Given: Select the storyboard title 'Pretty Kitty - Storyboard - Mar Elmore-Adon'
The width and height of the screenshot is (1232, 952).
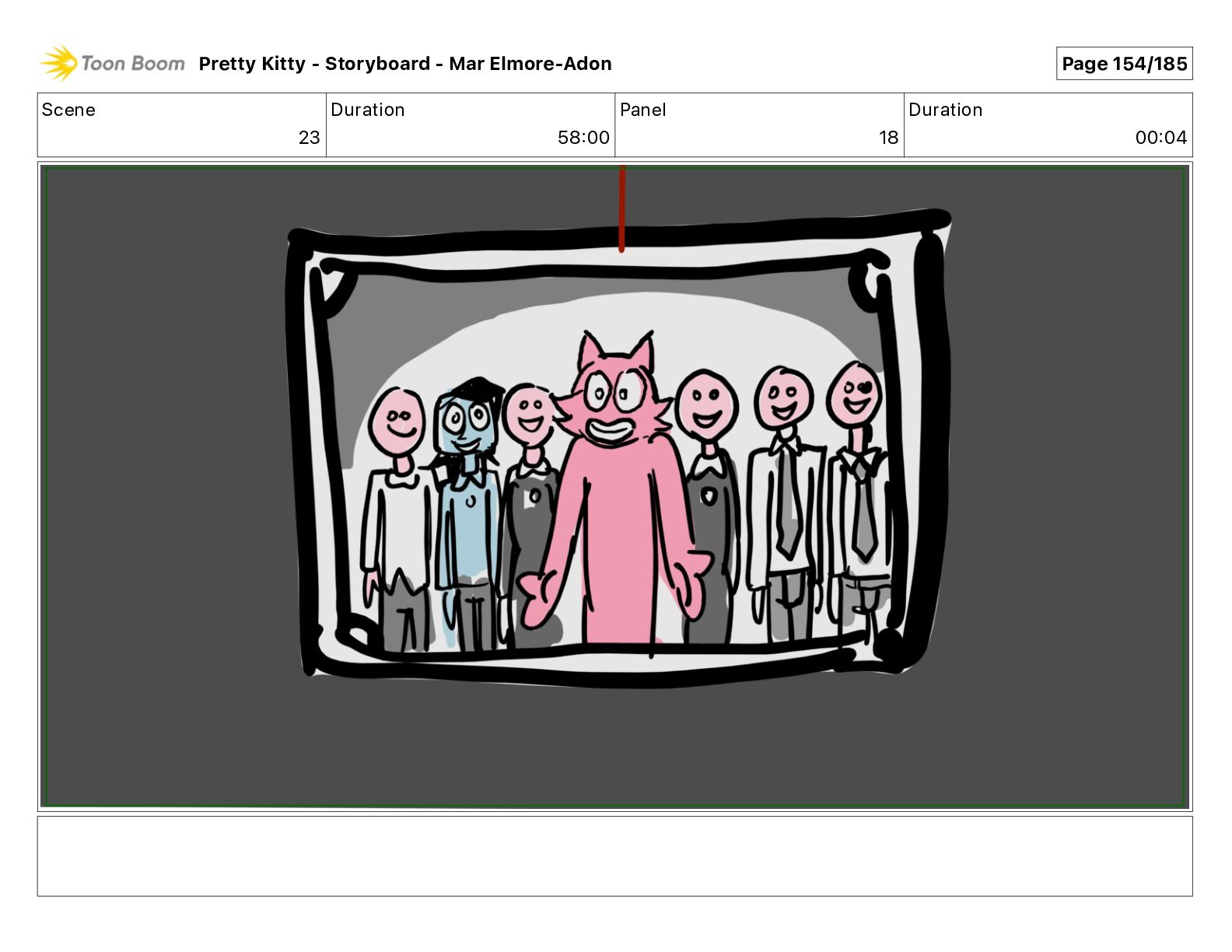Looking at the screenshot, I should 405,64.
